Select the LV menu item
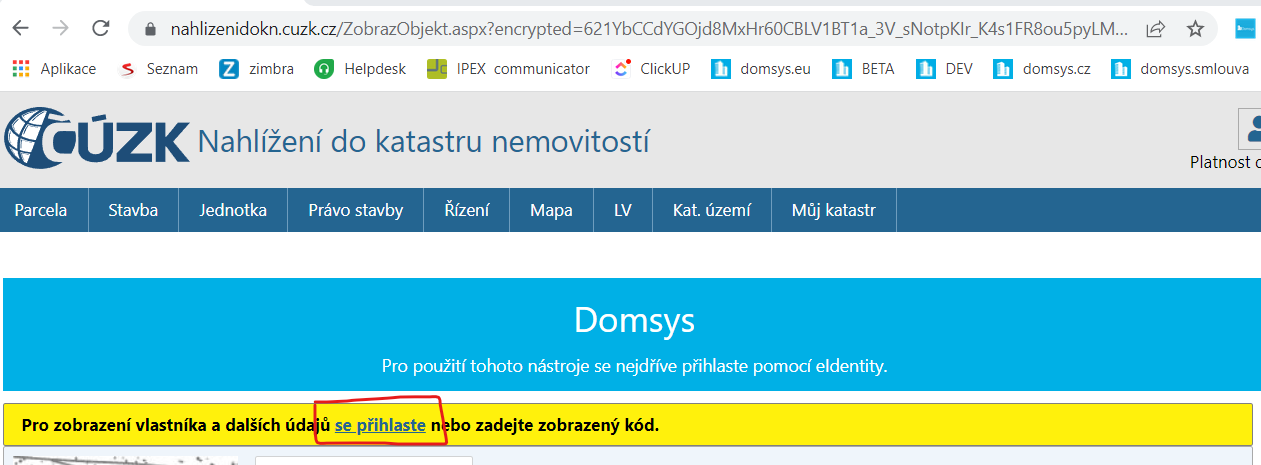The width and height of the screenshot is (1261, 465). tap(623, 210)
